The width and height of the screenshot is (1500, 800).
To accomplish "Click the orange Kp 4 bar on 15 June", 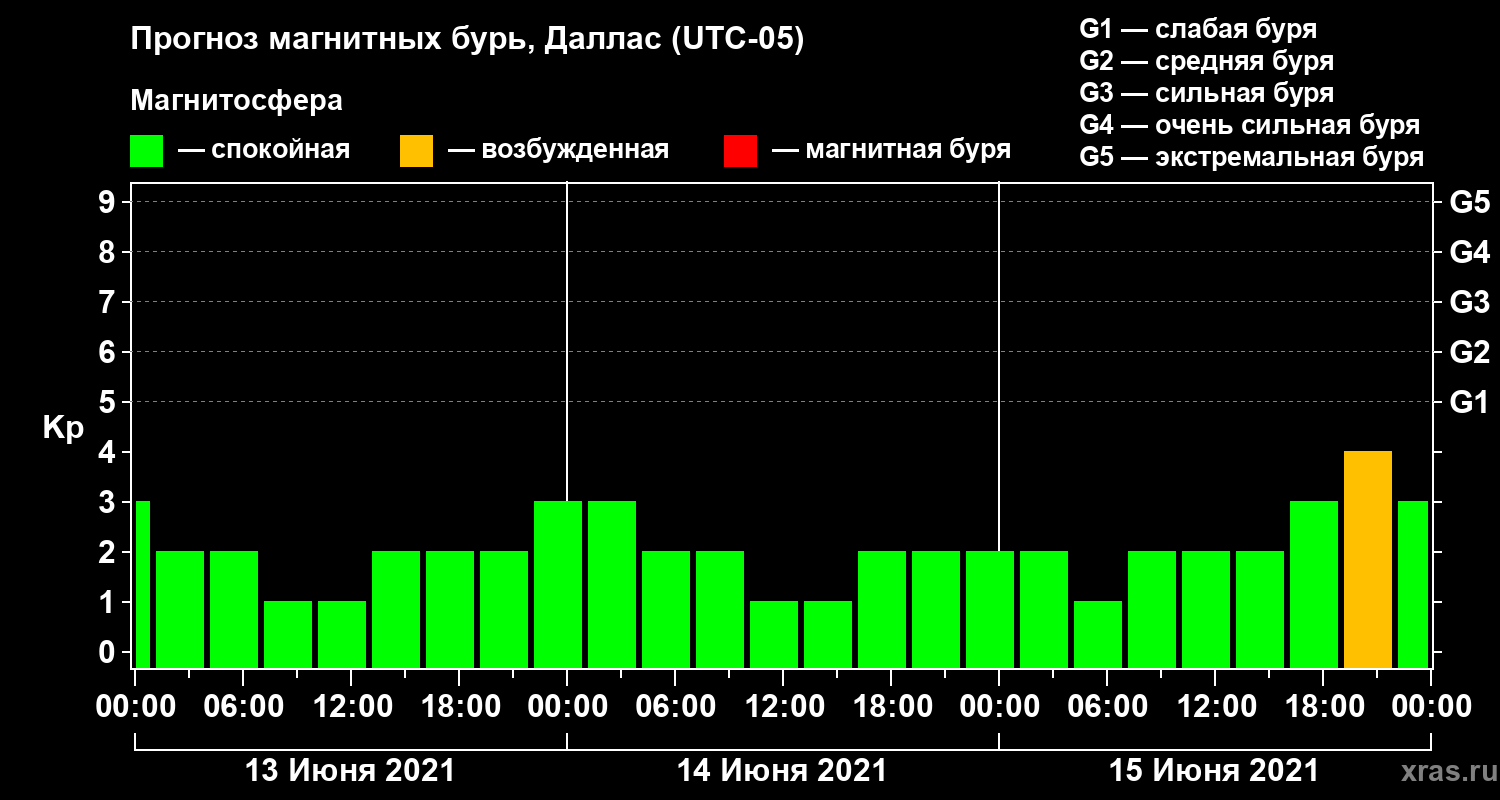I will [x=1368, y=560].
